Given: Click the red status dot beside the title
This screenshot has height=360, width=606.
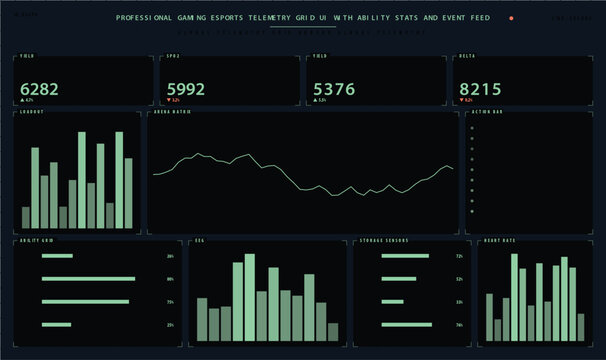Looking at the screenshot, I should point(511,18).
